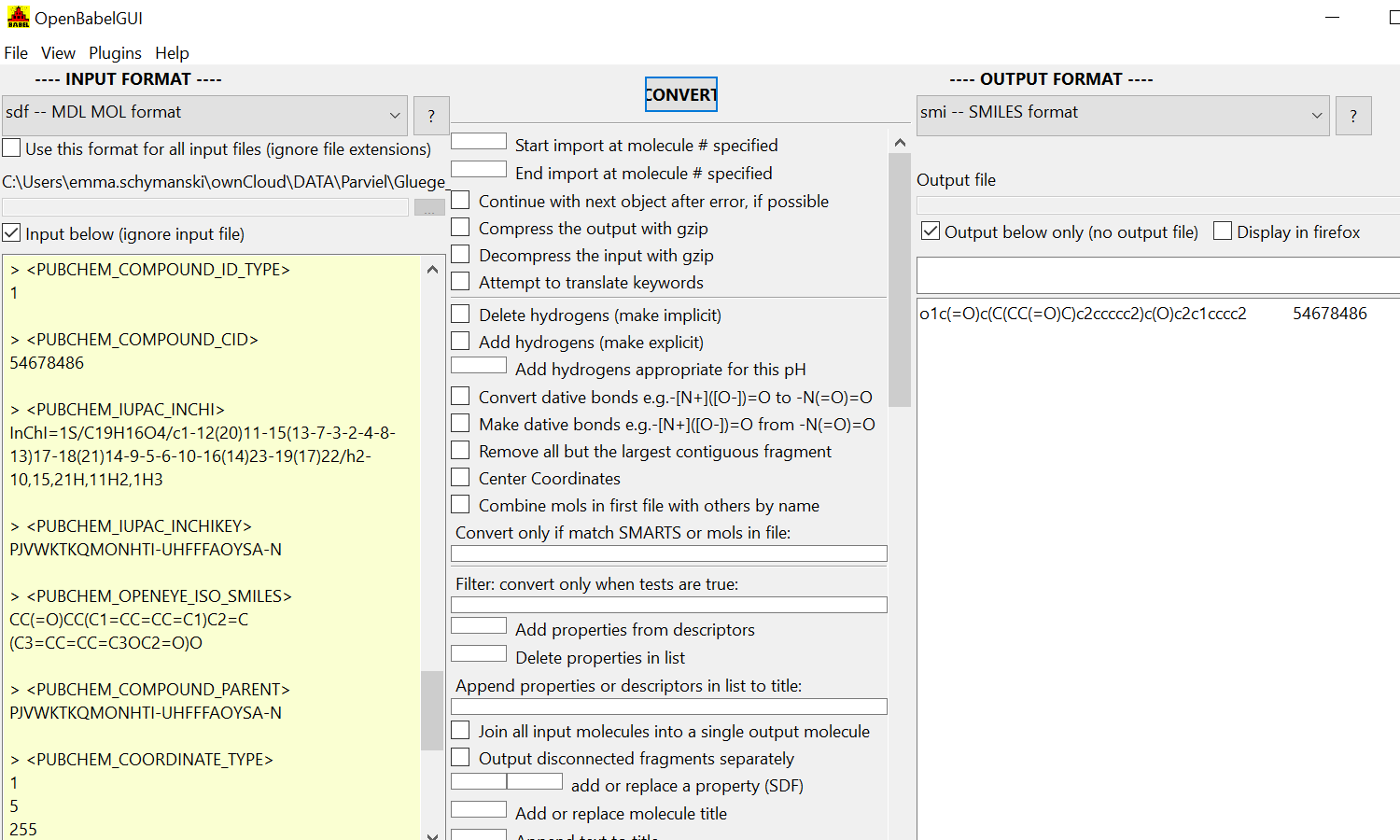This screenshot has width=1400, height=840.
Task: Click the PUBCHEM_OPENEYE_ISO_SMILES header line
Action: [x=151, y=596]
